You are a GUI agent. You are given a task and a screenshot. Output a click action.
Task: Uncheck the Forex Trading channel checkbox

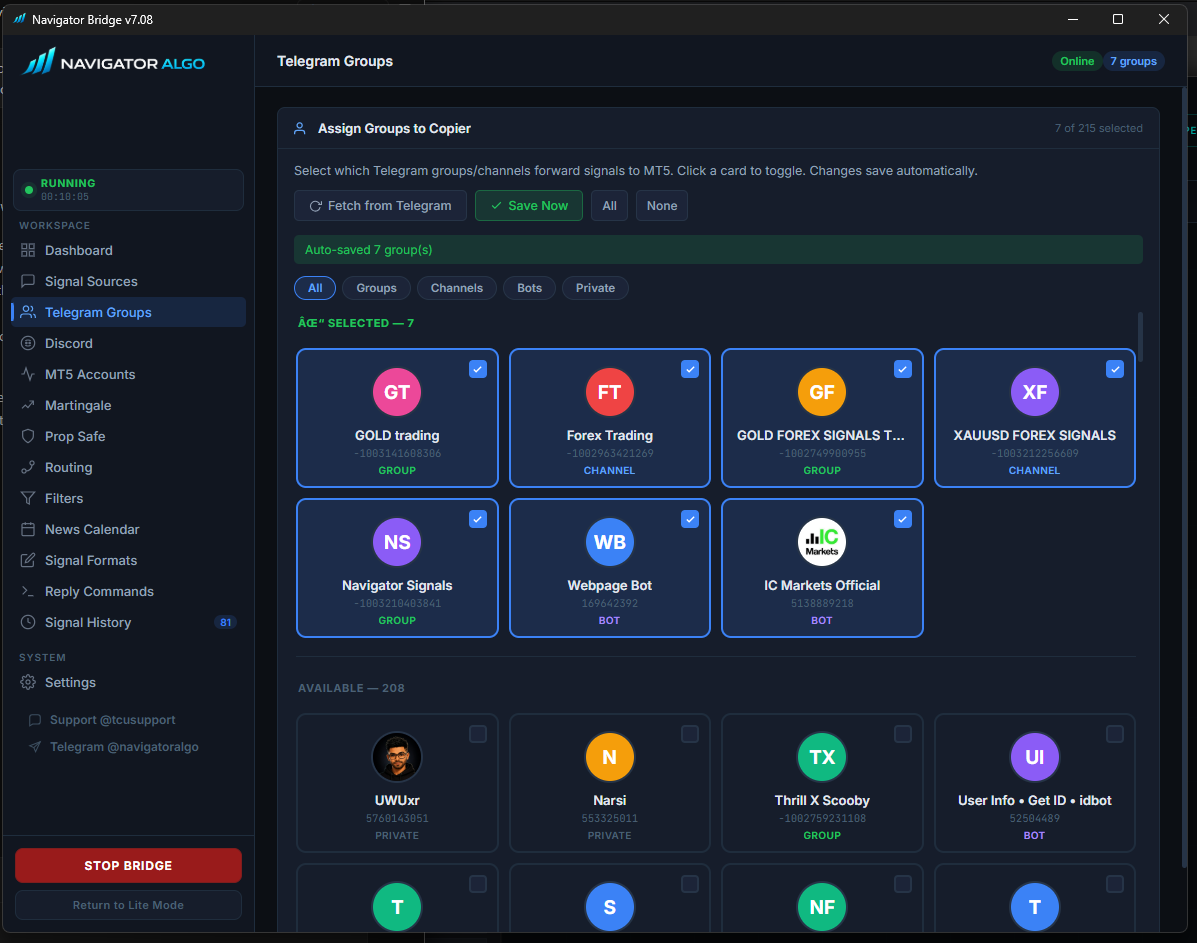click(690, 369)
